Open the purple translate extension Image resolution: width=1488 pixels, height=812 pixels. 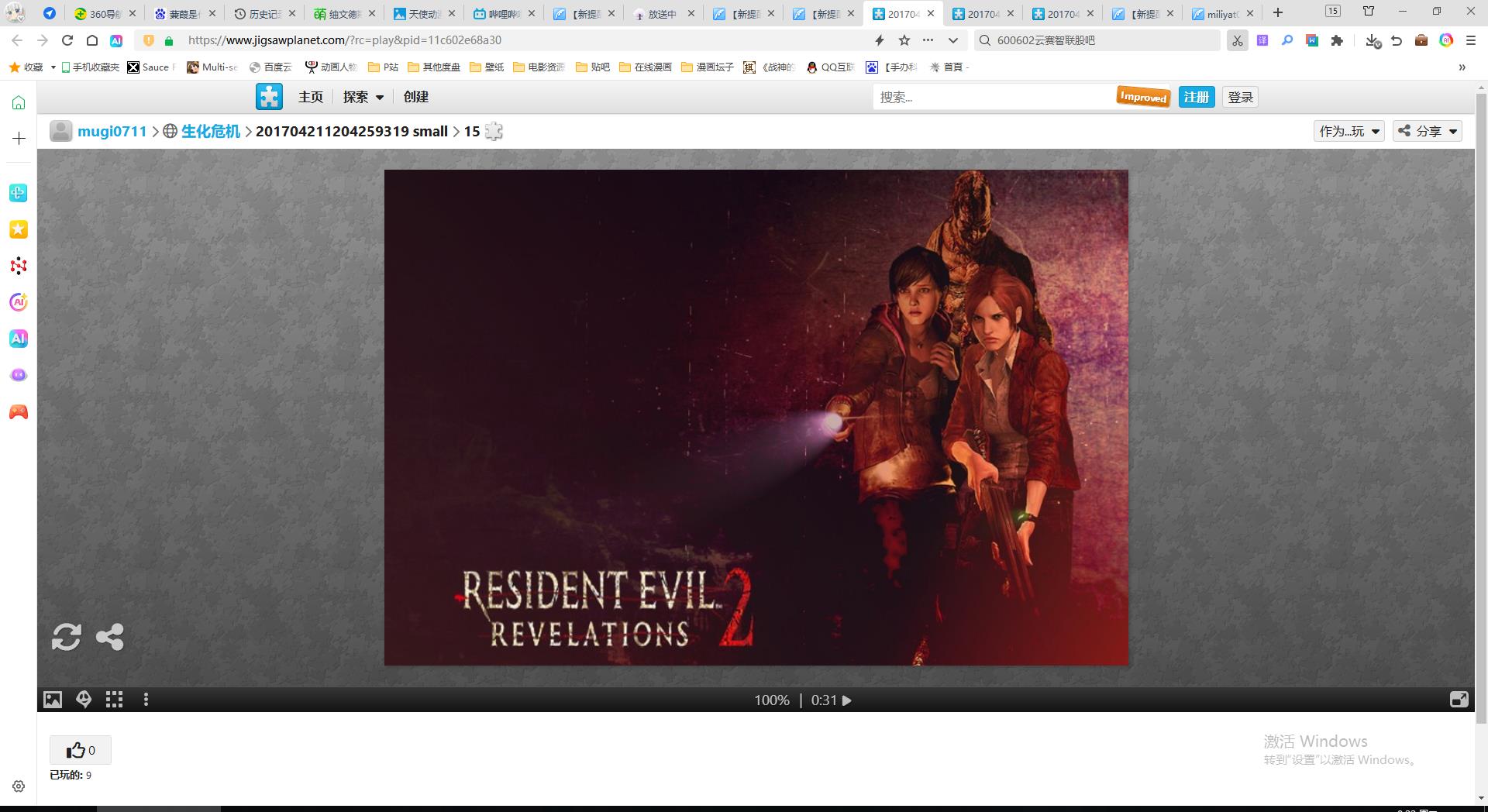[1262, 40]
